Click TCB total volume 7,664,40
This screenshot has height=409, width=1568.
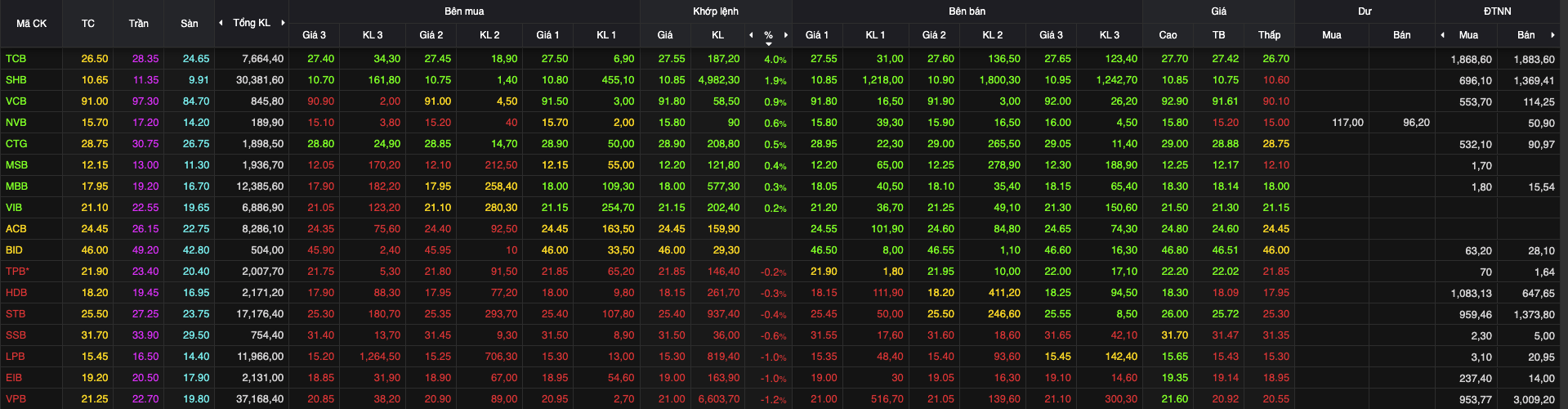[x=263, y=59]
